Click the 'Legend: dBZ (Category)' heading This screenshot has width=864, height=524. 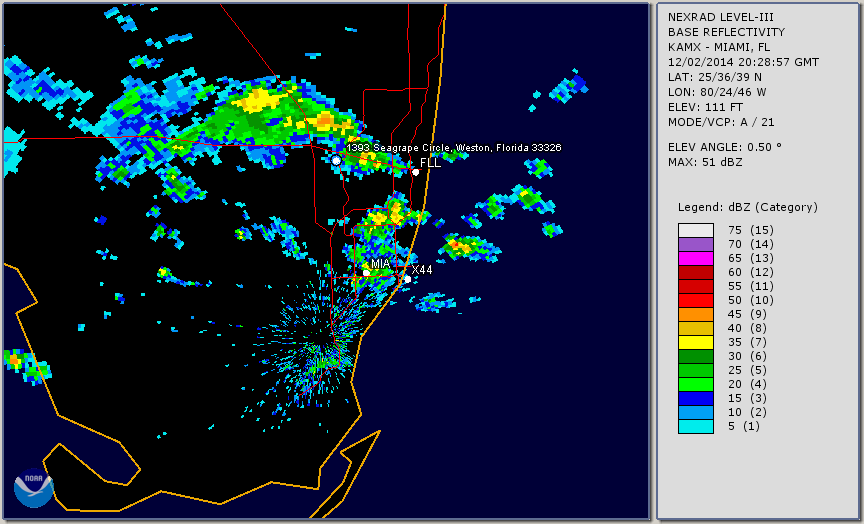tap(748, 207)
